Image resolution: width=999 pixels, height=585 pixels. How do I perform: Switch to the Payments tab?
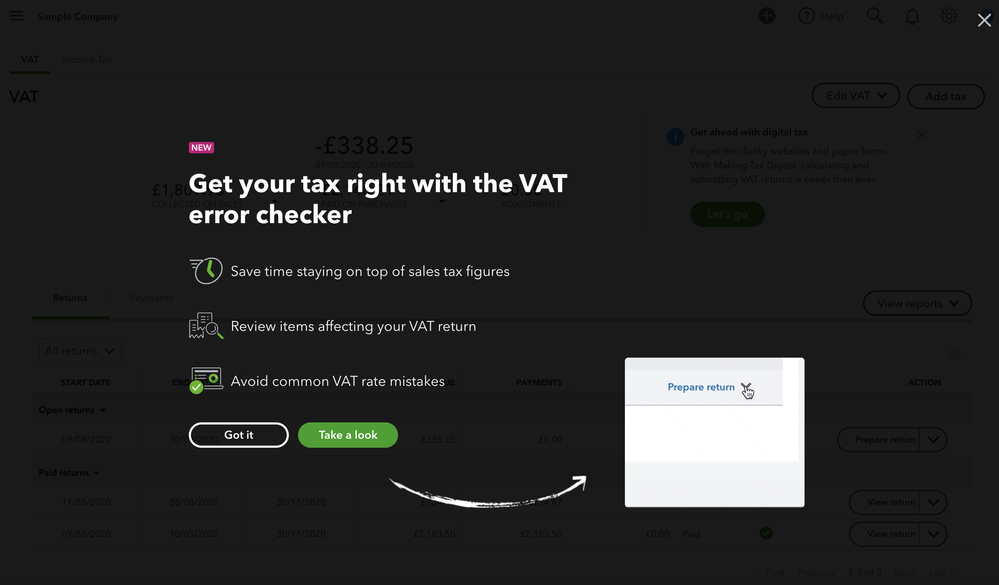pos(151,298)
